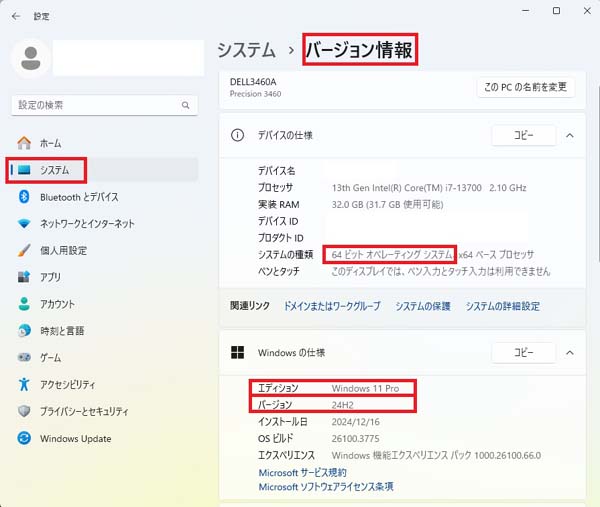Open Microsoft サービス規約 link
The height and width of the screenshot is (507, 600).
302,473
